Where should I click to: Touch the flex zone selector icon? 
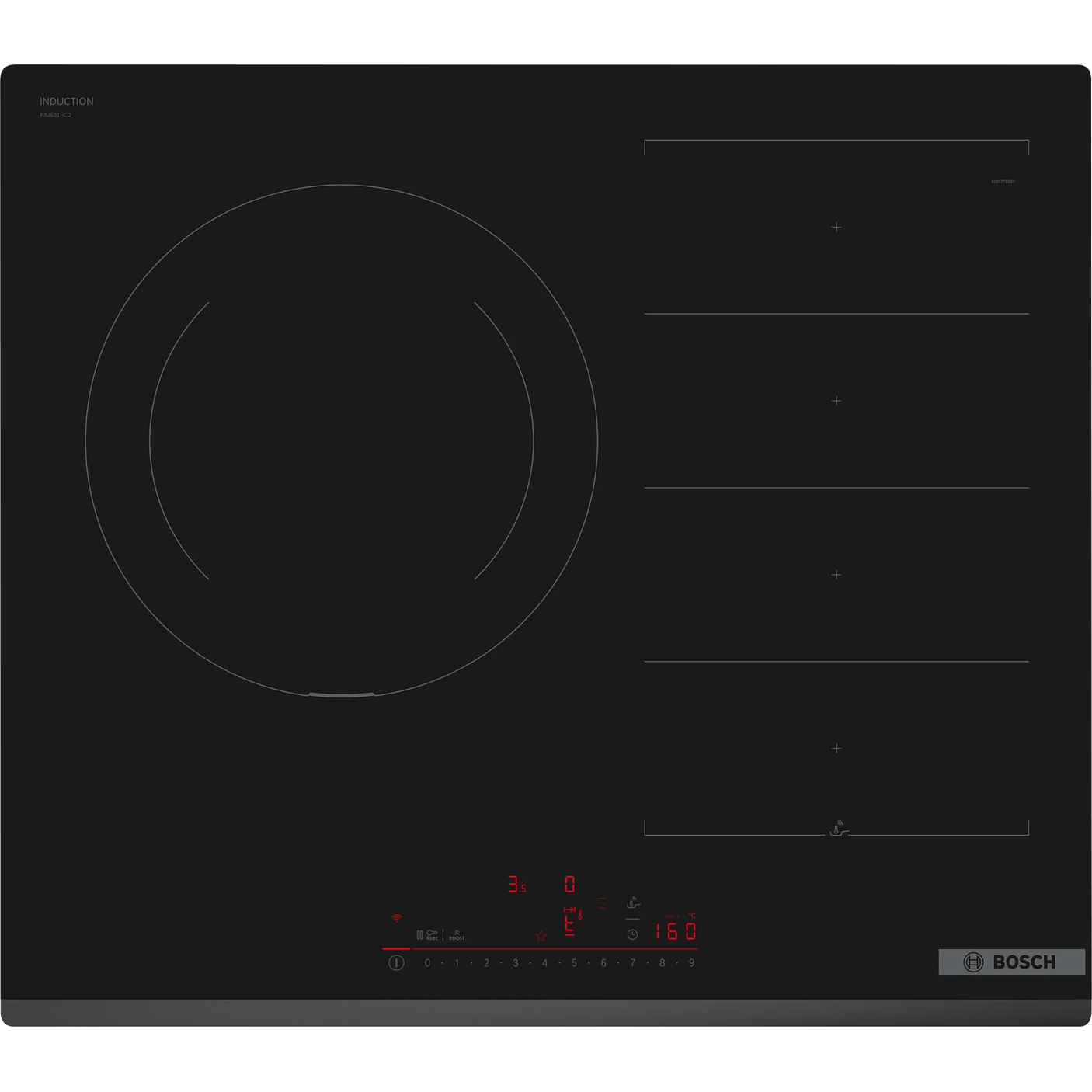(602, 903)
